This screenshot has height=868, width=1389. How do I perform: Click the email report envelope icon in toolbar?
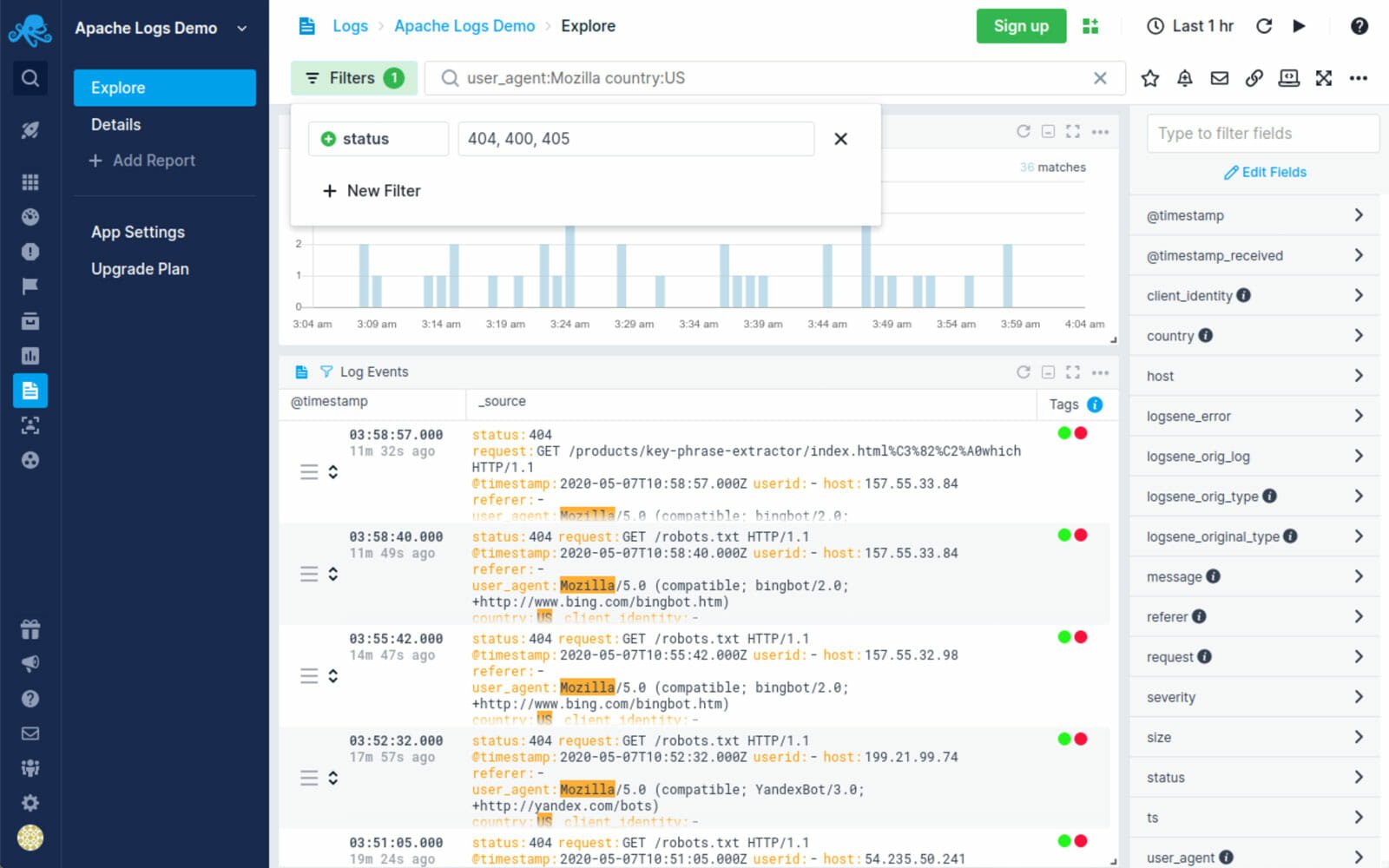1220,78
